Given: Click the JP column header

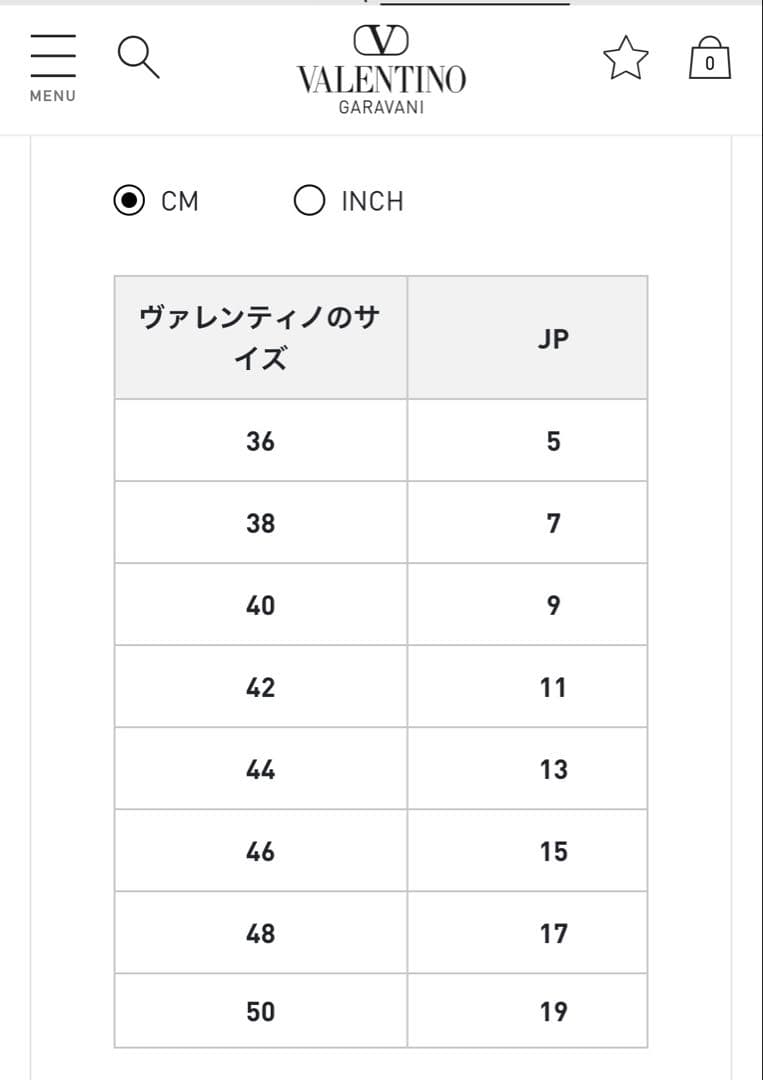Looking at the screenshot, I should pyautogui.click(x=553, y=338).
